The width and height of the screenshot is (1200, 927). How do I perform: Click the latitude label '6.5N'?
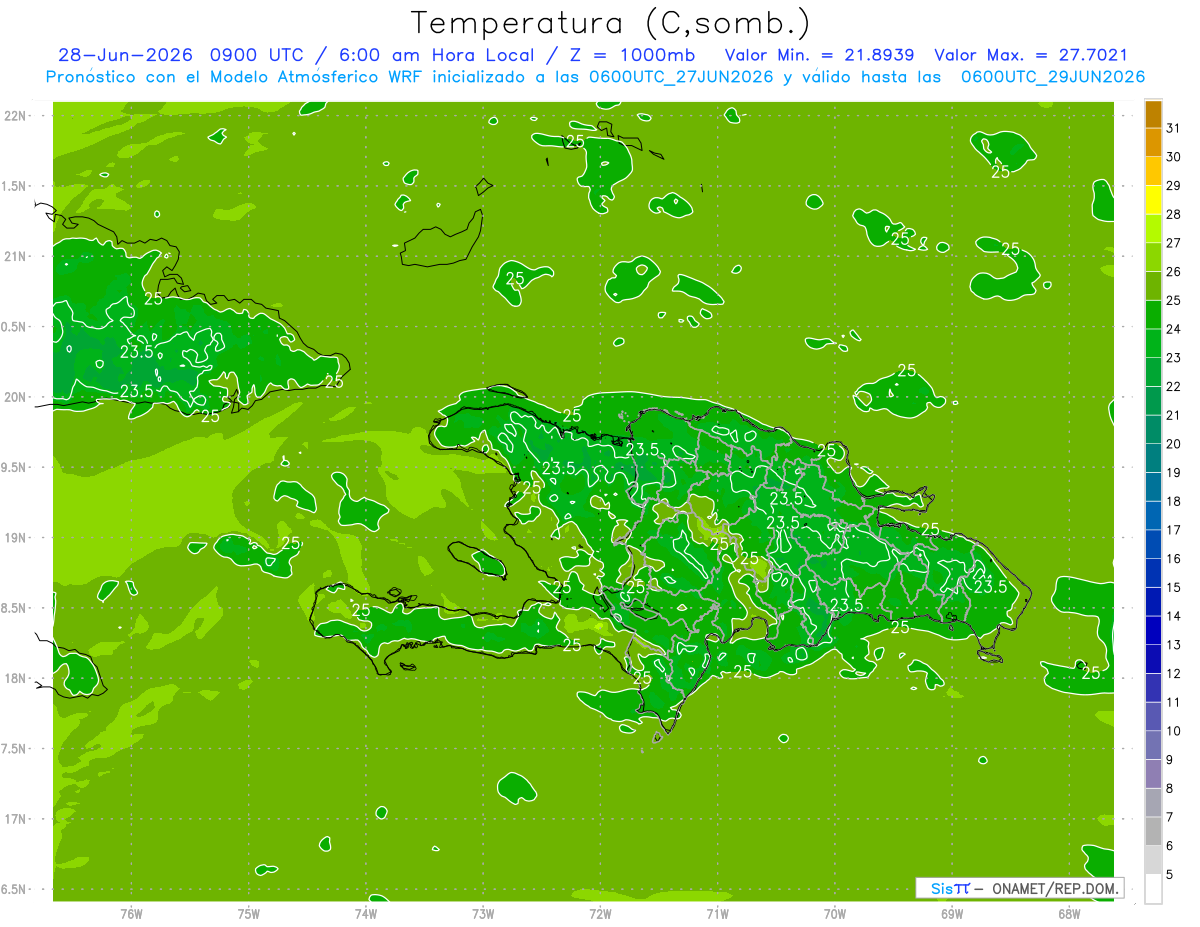(x=15, y=889)
